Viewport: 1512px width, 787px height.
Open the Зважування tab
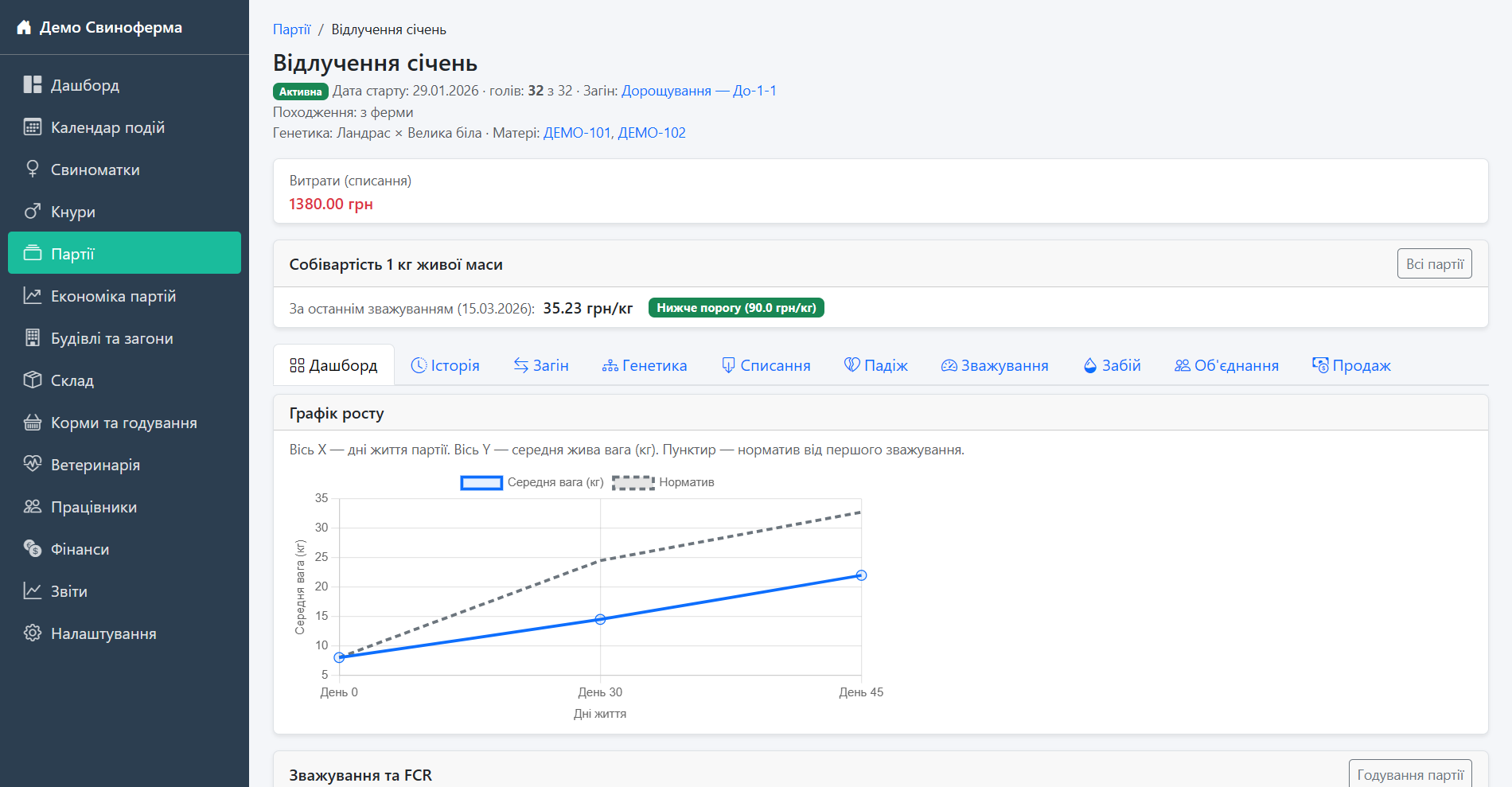(994, 365)
